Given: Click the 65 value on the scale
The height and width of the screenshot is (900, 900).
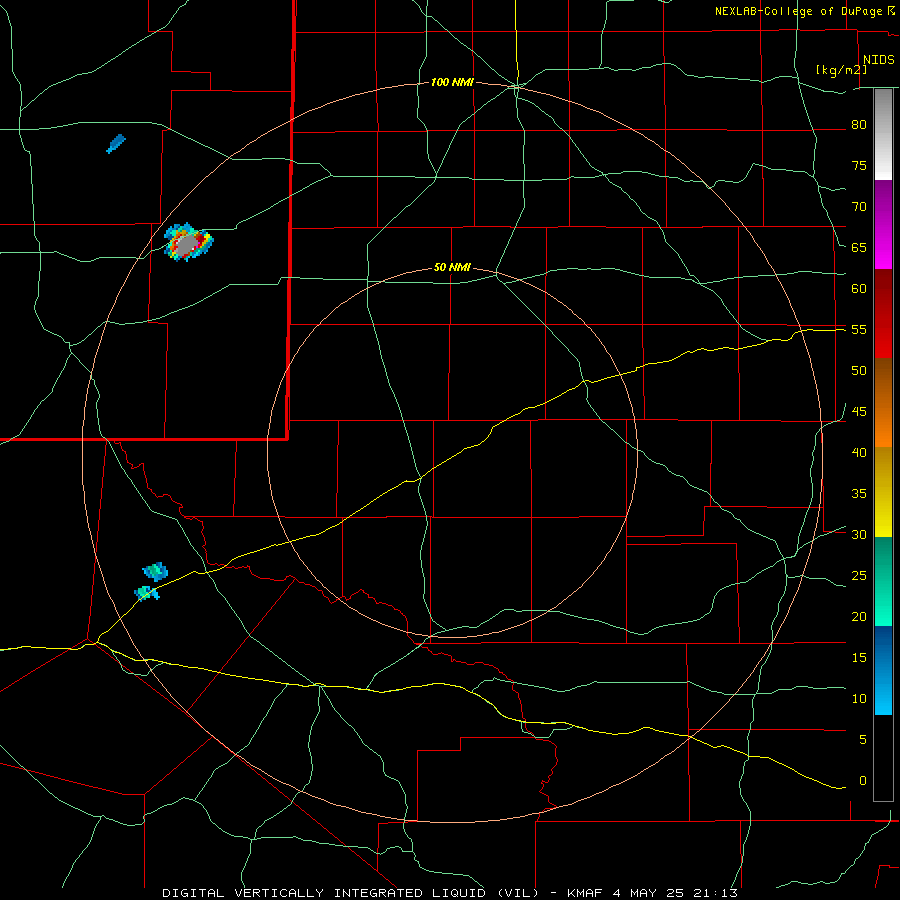Looking at the screenshot, I should [859, 247].
